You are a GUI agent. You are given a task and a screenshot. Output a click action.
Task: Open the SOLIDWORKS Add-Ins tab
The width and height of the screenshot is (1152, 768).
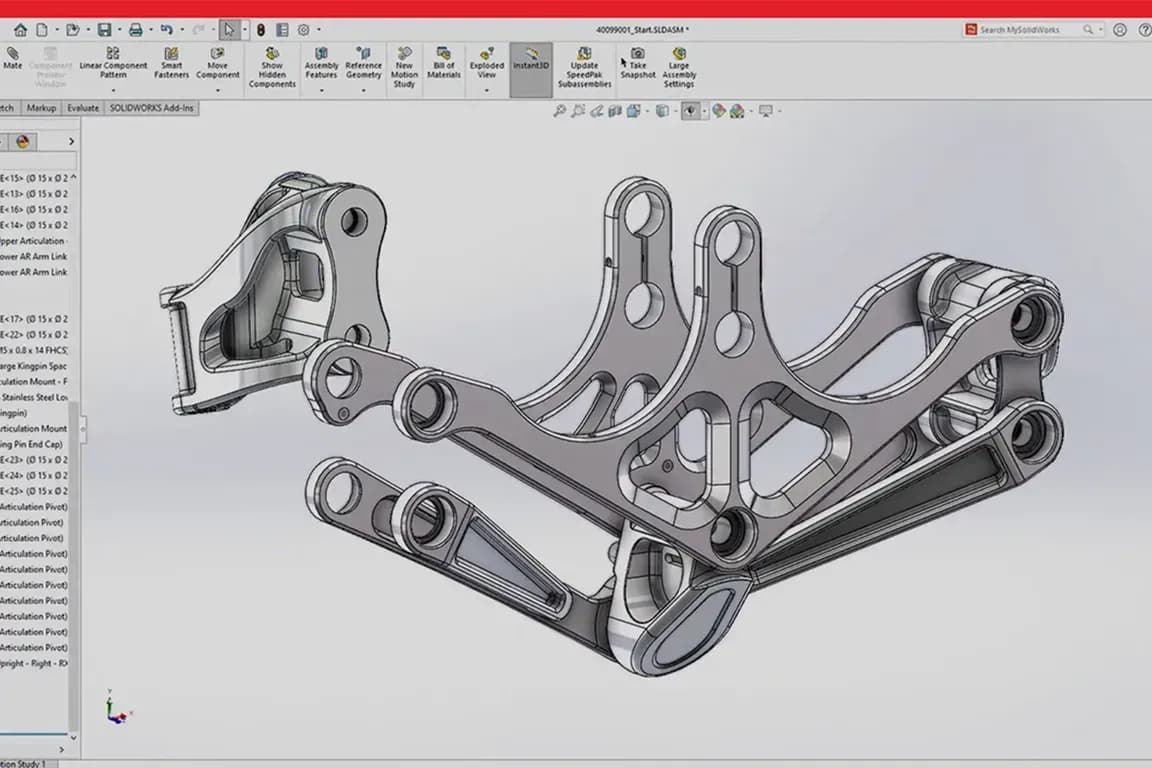[x=153, y=107]
